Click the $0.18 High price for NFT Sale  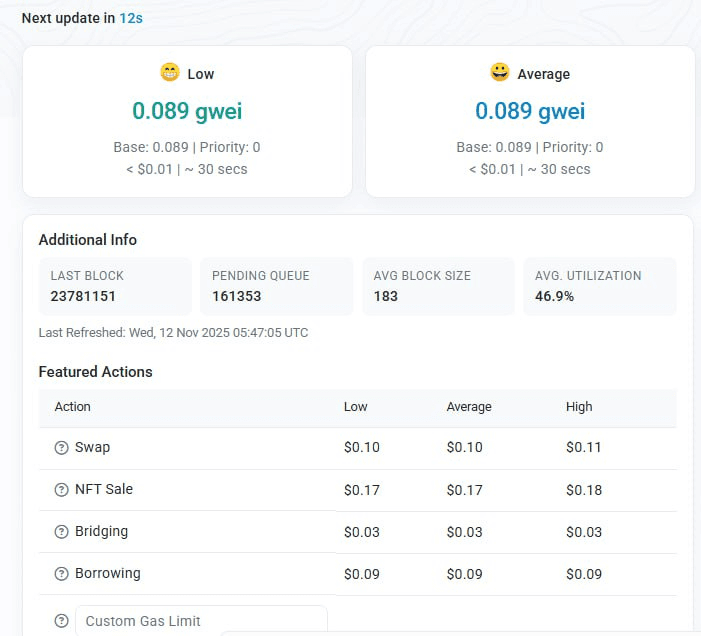584,490
